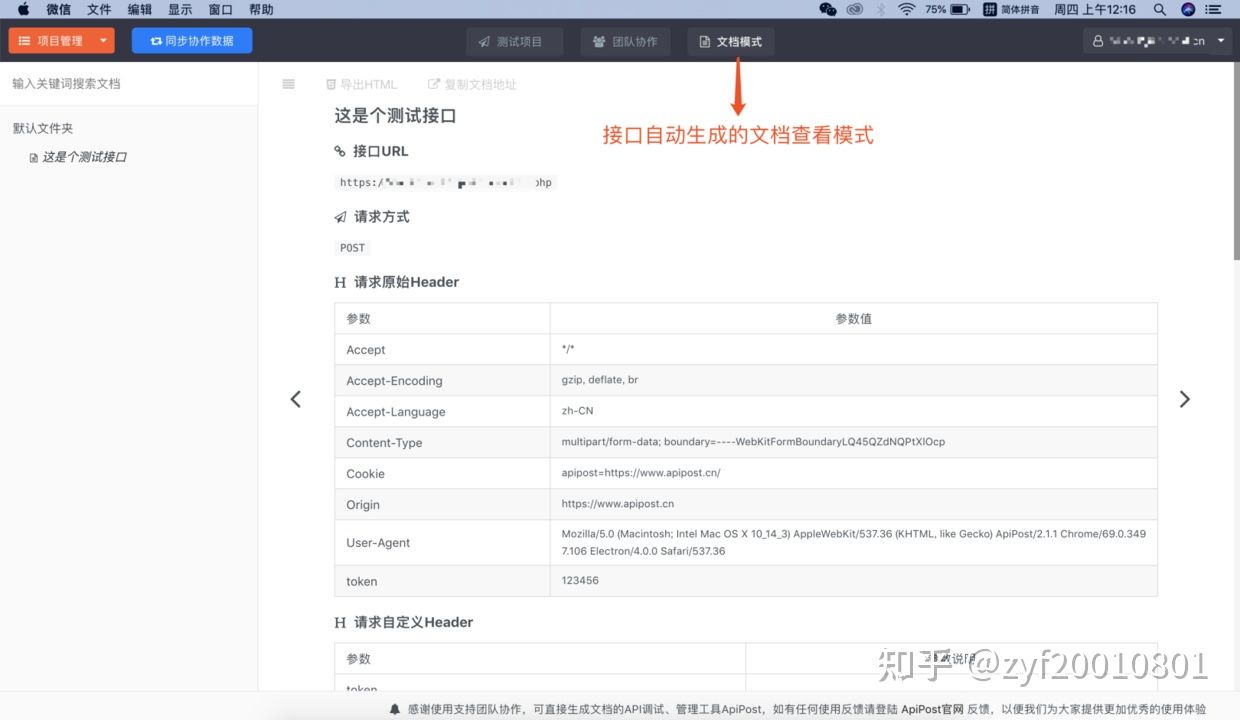Open the ApiPost官网 link in footer
This screenshot has height=720, width=1240.
[x=932, y=709]
